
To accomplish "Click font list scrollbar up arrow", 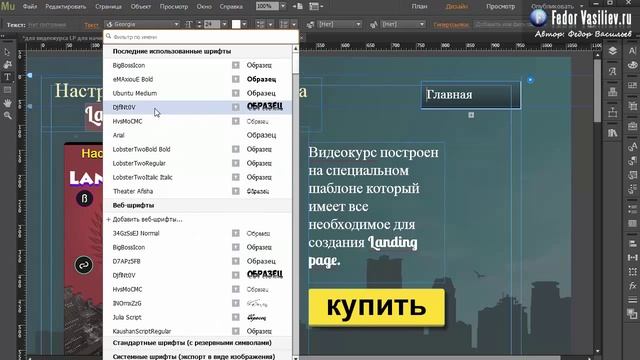I will pyautogui.click(x=296, y=49).
